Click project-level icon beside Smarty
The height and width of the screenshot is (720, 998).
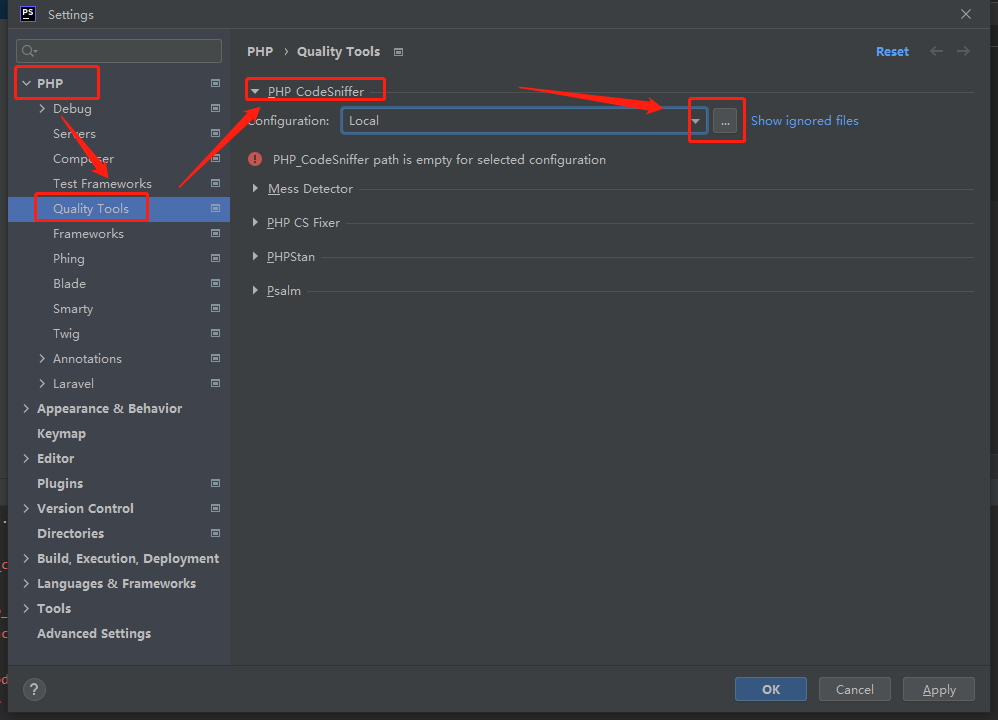click(215, 308)
